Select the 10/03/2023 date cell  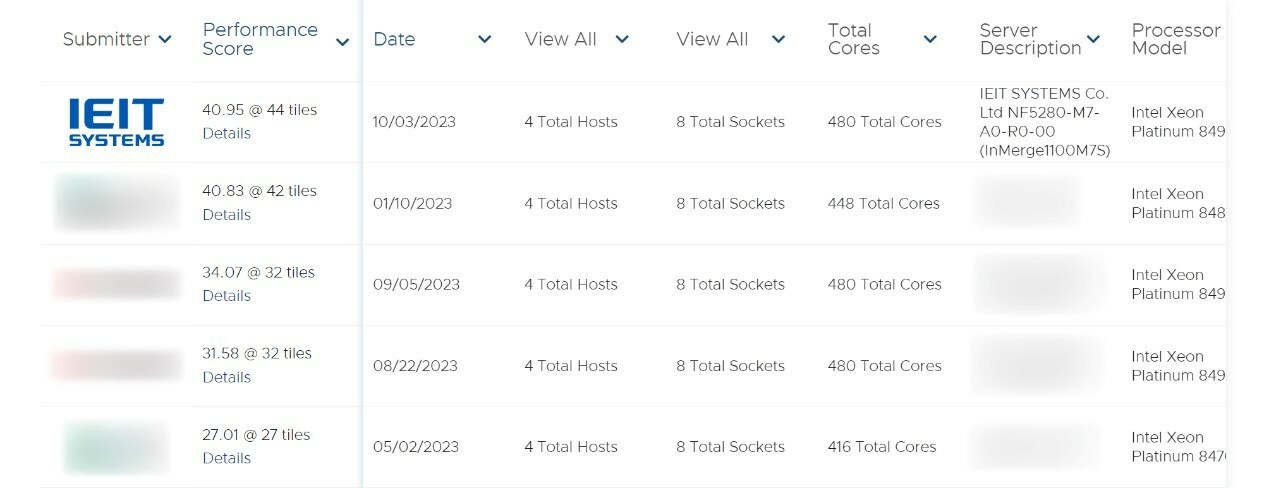pos(414,122)
